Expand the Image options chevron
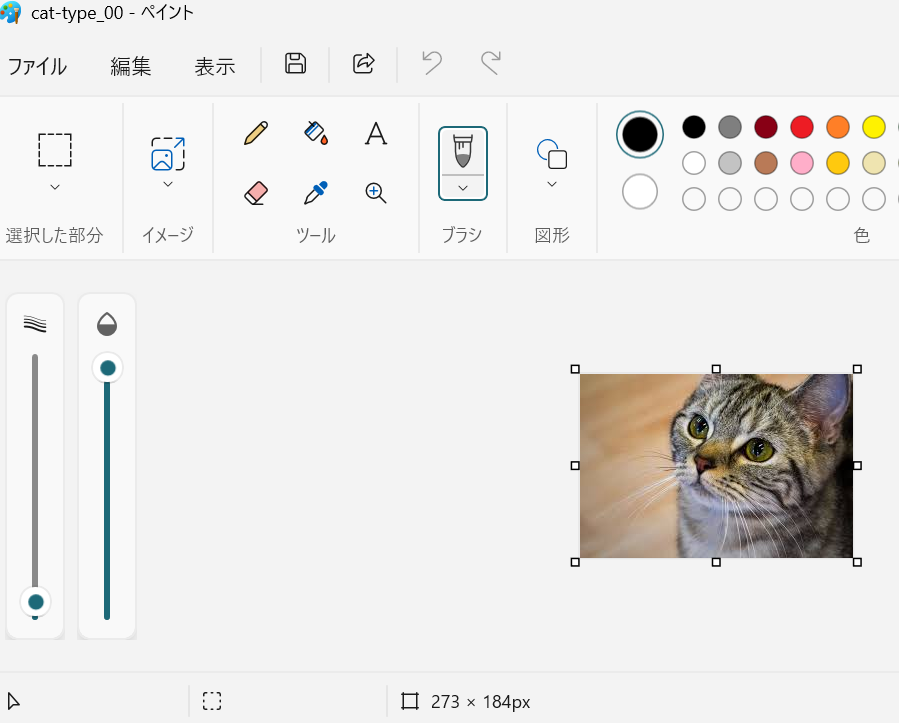The image size is (899, 723). point(168,184)
